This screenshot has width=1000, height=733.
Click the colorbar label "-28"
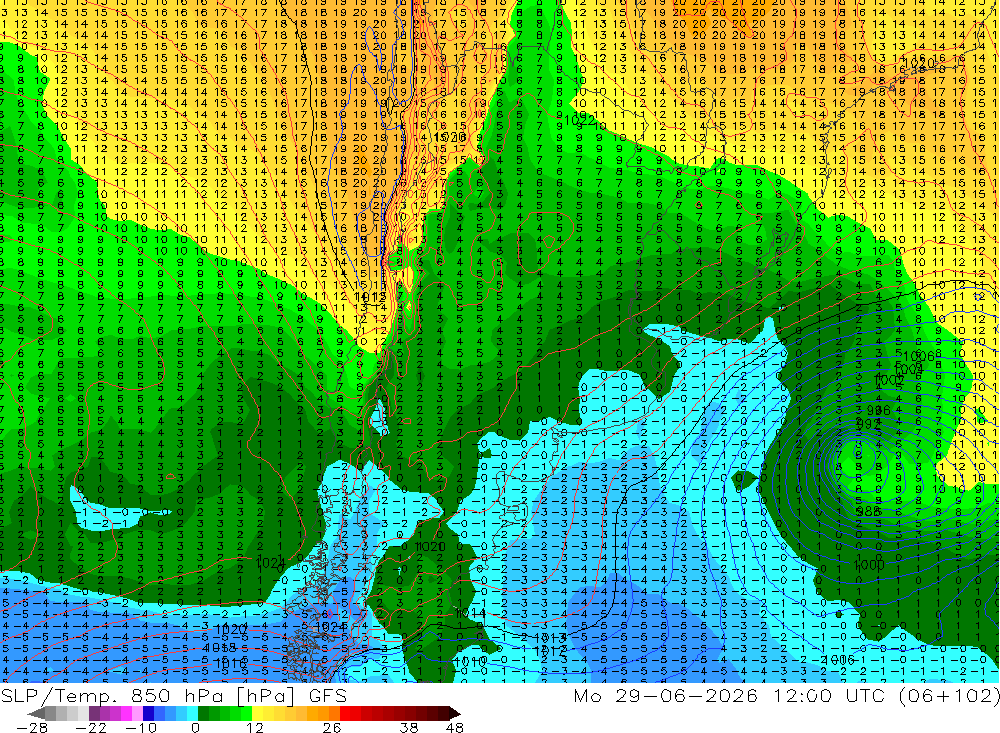pos(32,728)
